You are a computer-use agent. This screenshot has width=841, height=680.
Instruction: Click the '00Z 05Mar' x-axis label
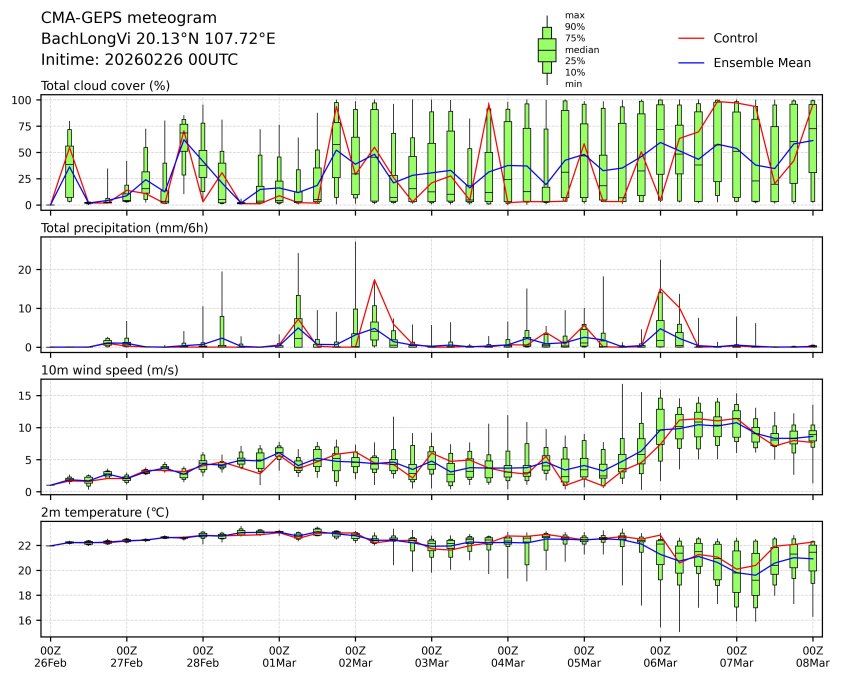pyautogui.click(x=584, y=657)
